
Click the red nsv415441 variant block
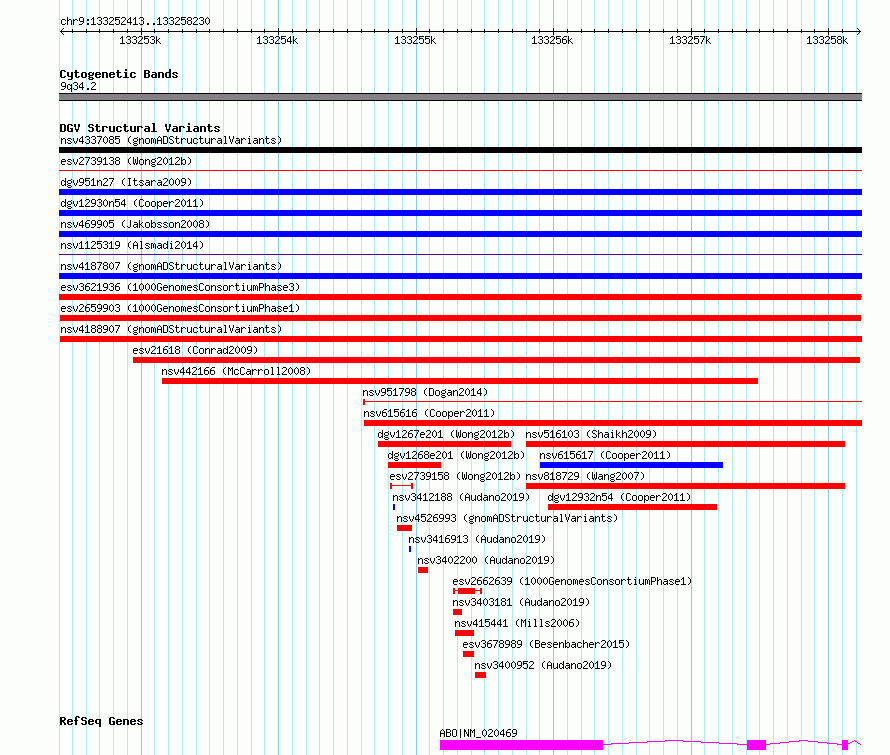(464, 634)
